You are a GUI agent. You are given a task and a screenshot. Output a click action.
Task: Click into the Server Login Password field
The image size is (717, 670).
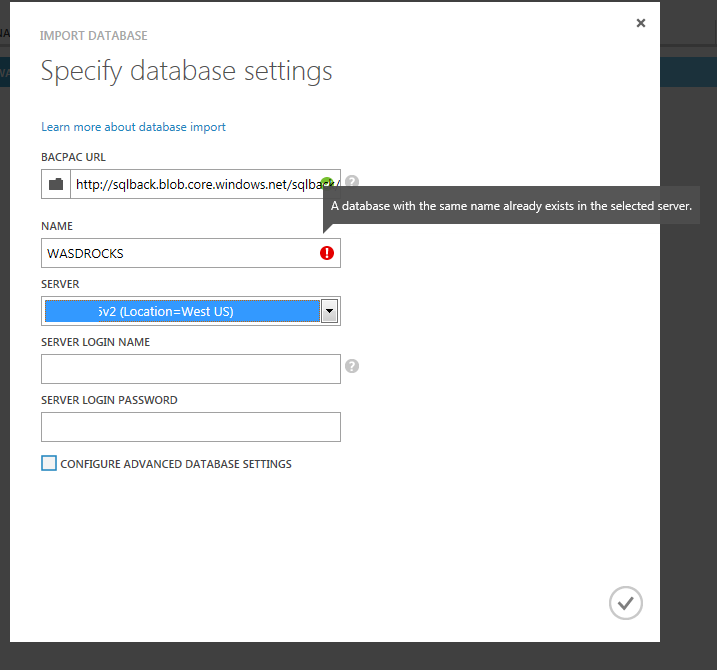coord(190,427)
